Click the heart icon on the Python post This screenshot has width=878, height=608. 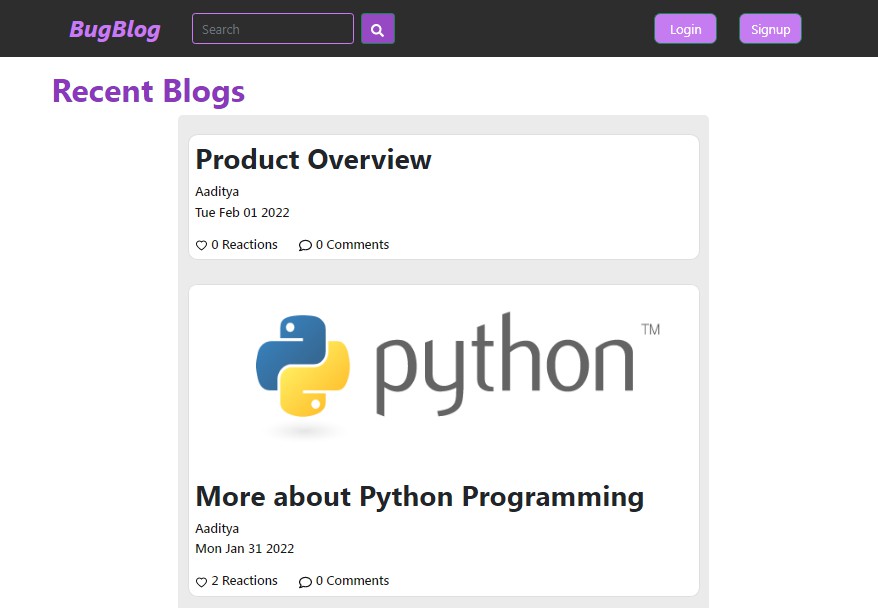pos(201,581)
